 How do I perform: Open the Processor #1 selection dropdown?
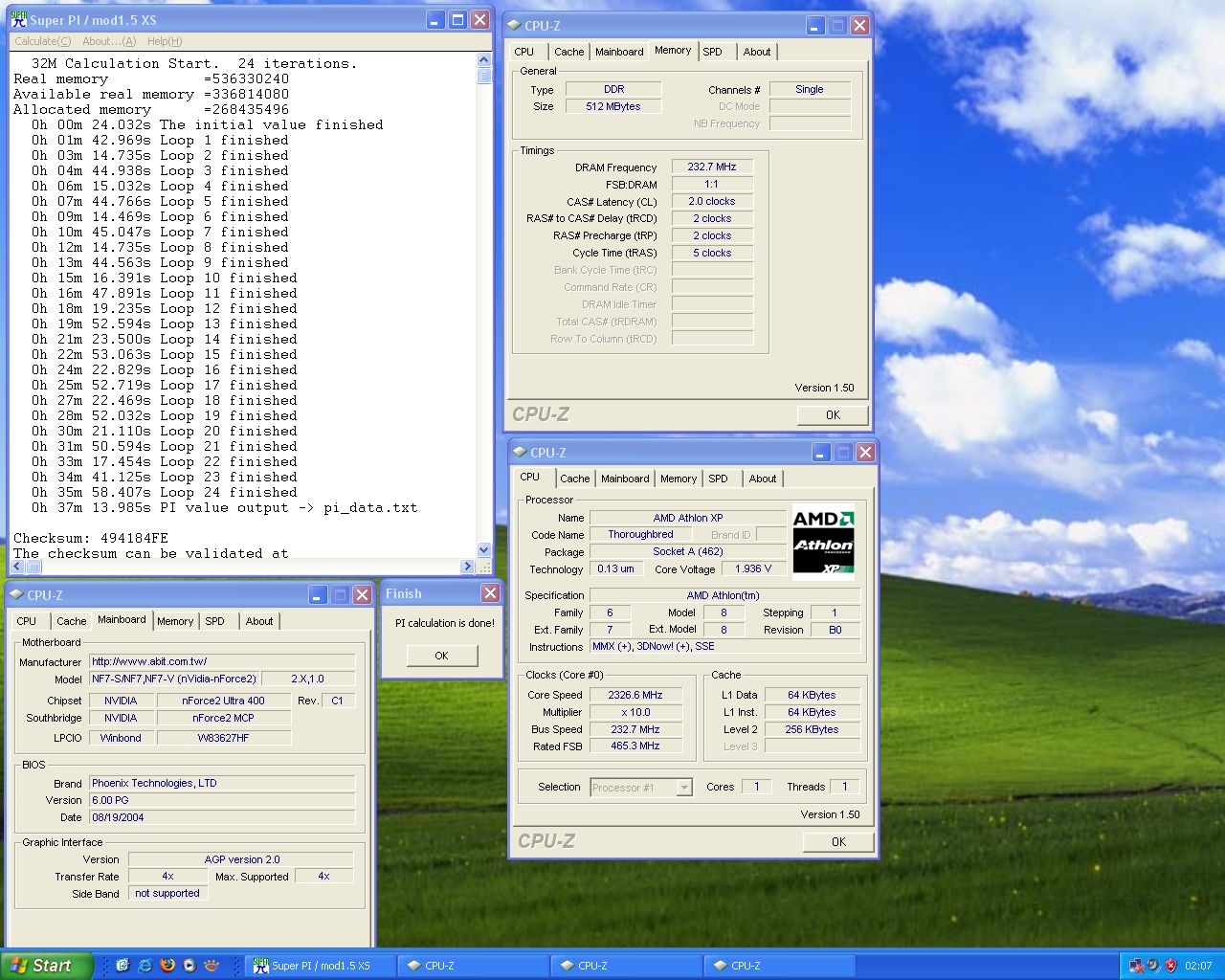point(641,788)
